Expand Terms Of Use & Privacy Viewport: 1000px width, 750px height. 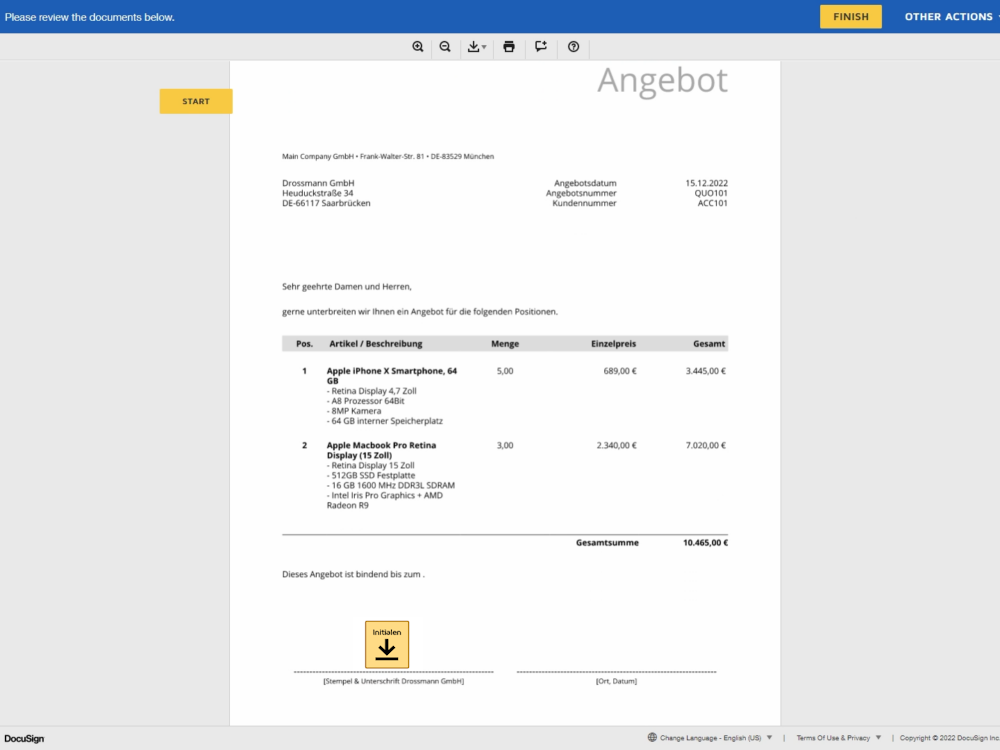pos(839,738)
